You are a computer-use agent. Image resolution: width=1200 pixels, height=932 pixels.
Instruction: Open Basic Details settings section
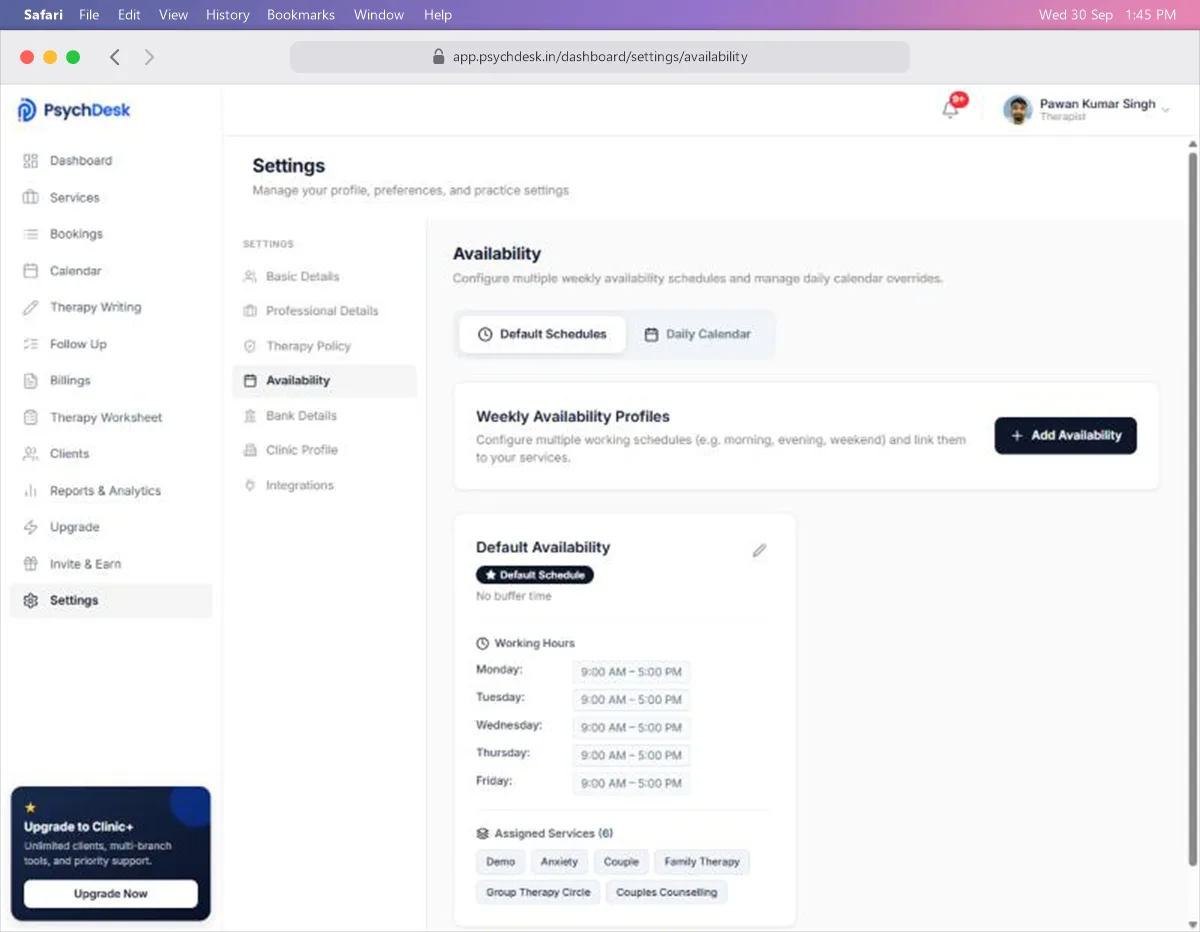pos(325,276)
